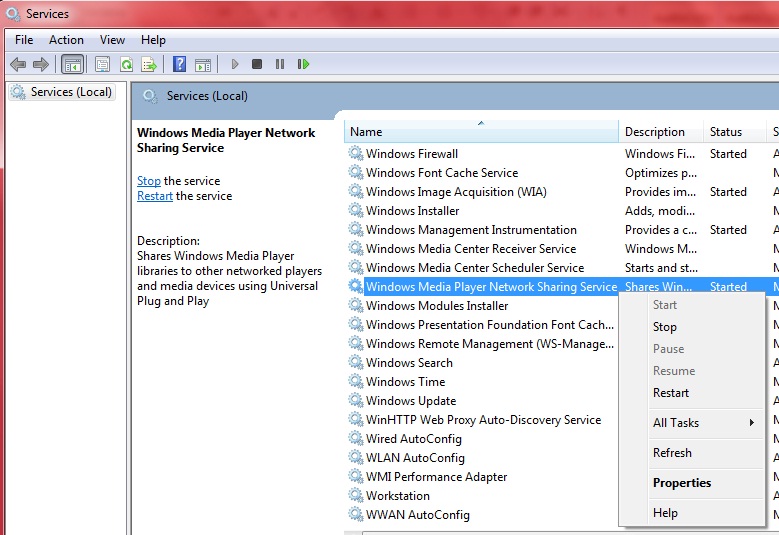779x535 pixels.
Task: Click gear icon beside Windows Installer
Action: click(x=356, y=210)
